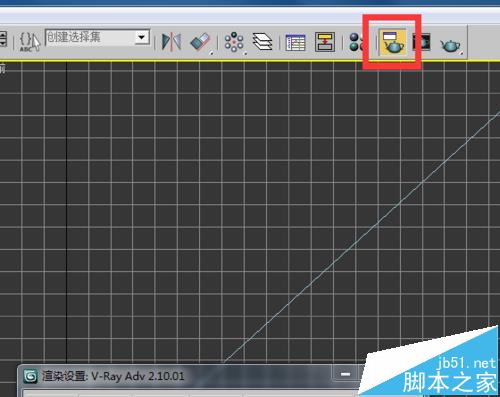Open the Material Editor spheres icon

(356, 42)
